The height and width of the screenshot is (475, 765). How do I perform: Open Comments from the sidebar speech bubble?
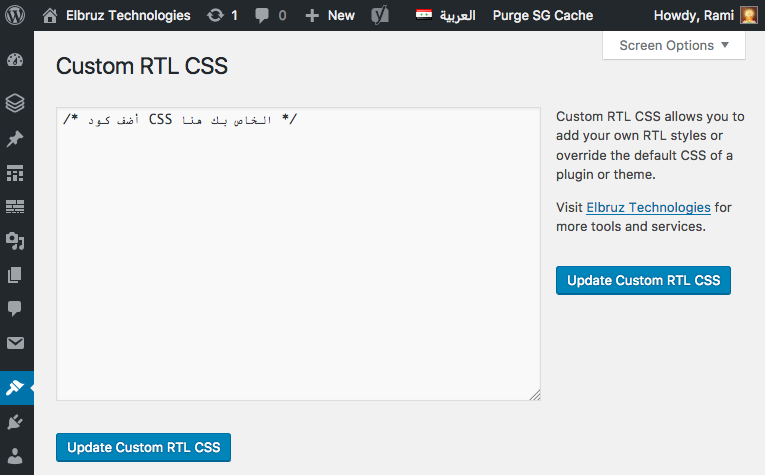pyautogui.click(x=15, y=310)
